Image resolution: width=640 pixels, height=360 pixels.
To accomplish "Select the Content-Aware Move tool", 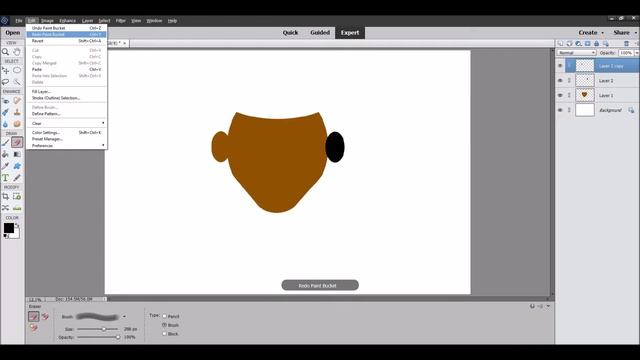I will (x=5, y=208).
